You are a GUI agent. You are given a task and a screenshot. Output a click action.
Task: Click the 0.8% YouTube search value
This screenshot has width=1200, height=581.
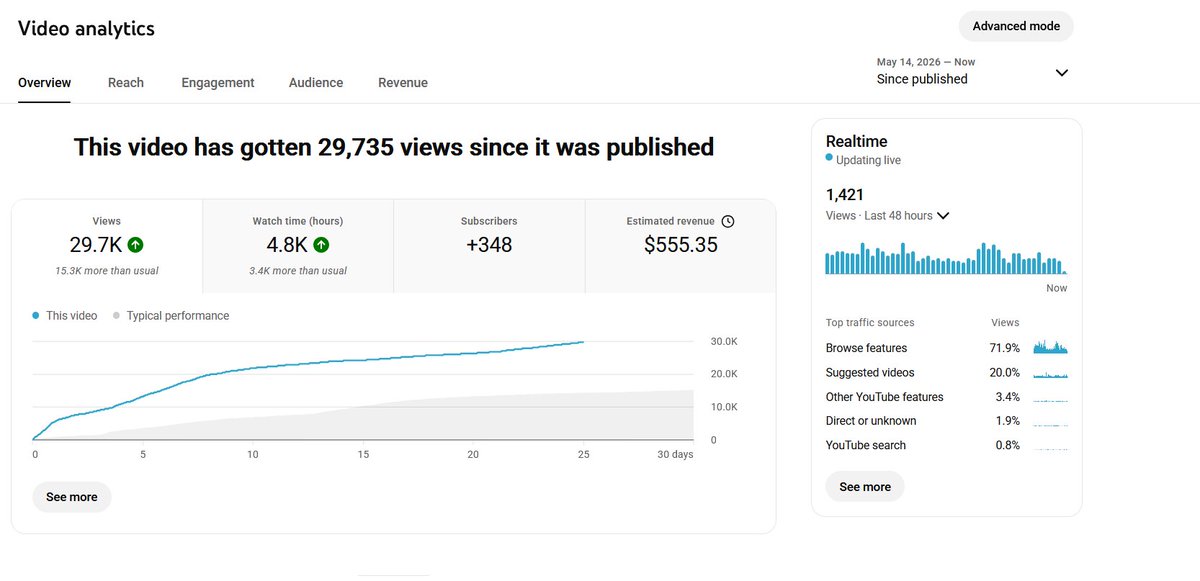[1008, 445]
